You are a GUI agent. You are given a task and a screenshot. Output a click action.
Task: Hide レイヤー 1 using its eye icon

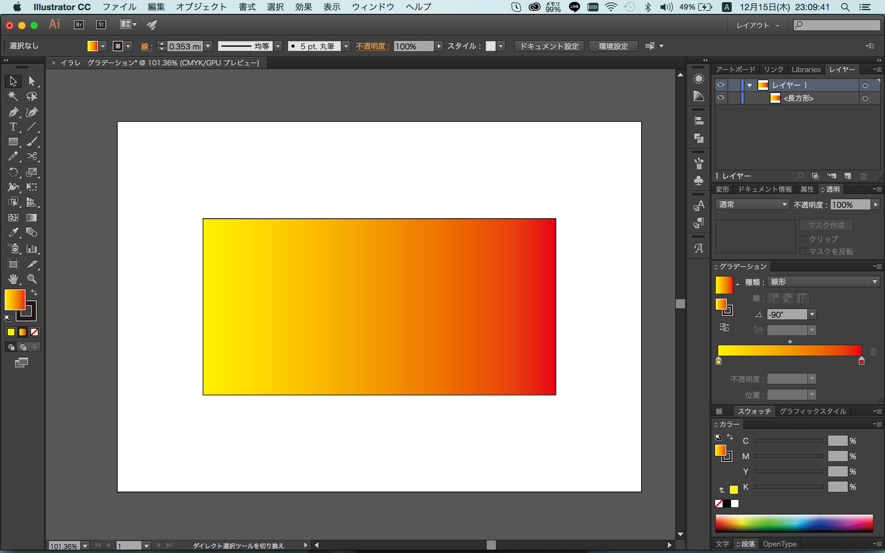click(720, 86)
